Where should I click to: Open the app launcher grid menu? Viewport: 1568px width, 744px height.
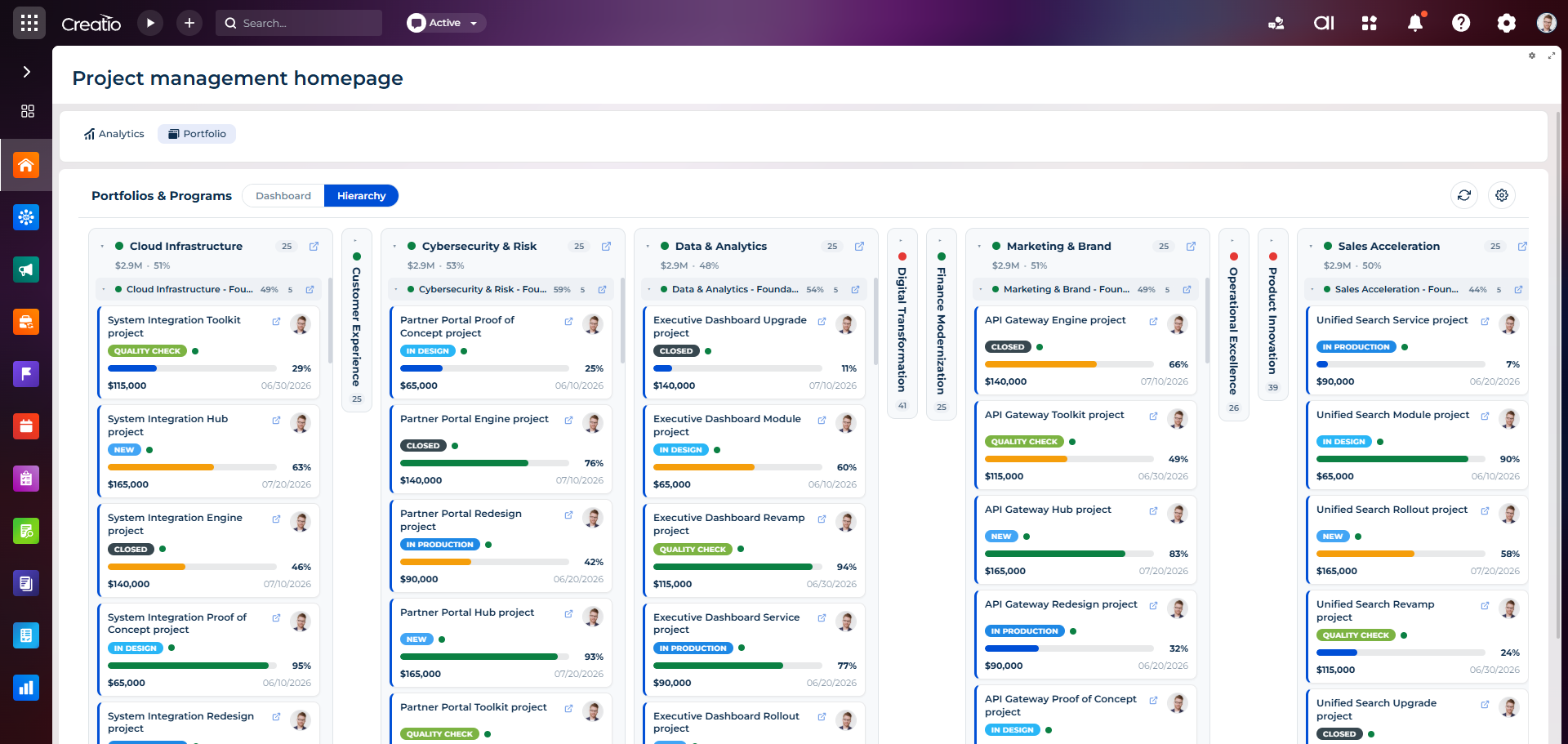29,23
